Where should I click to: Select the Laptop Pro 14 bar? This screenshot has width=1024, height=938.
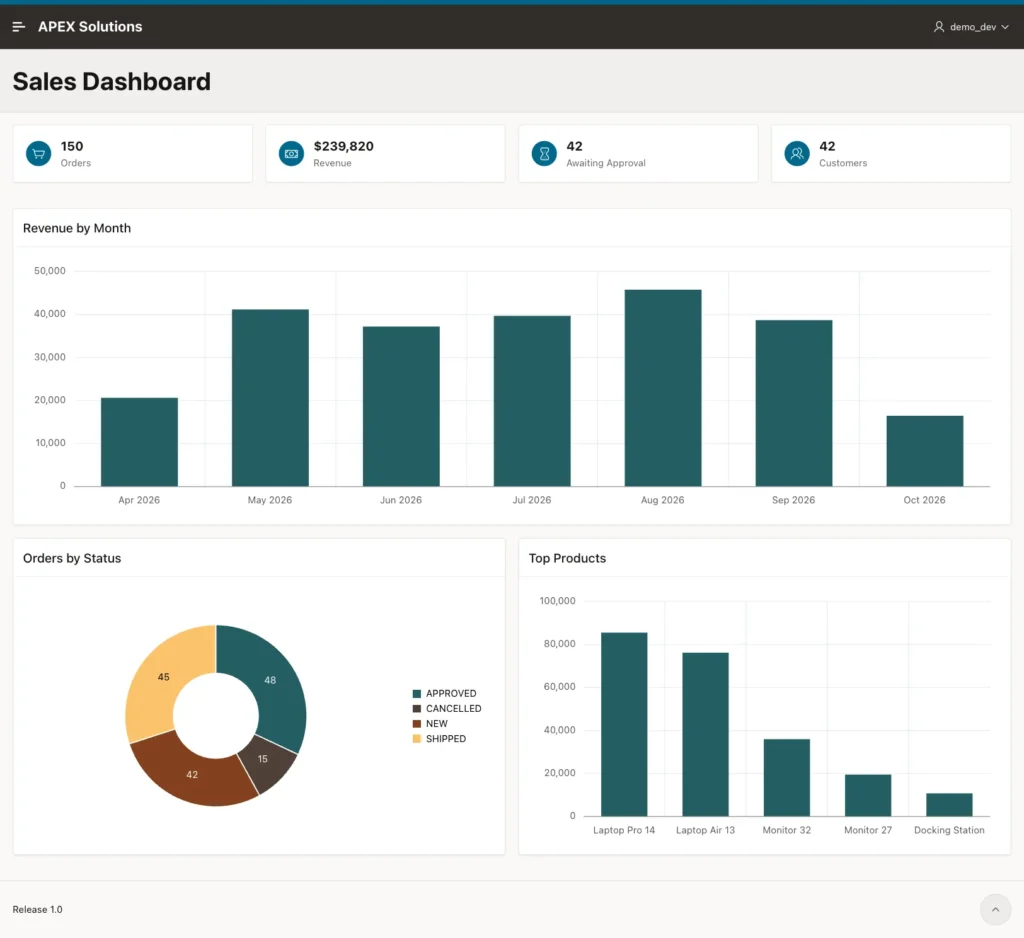click(x=624, y=724)
